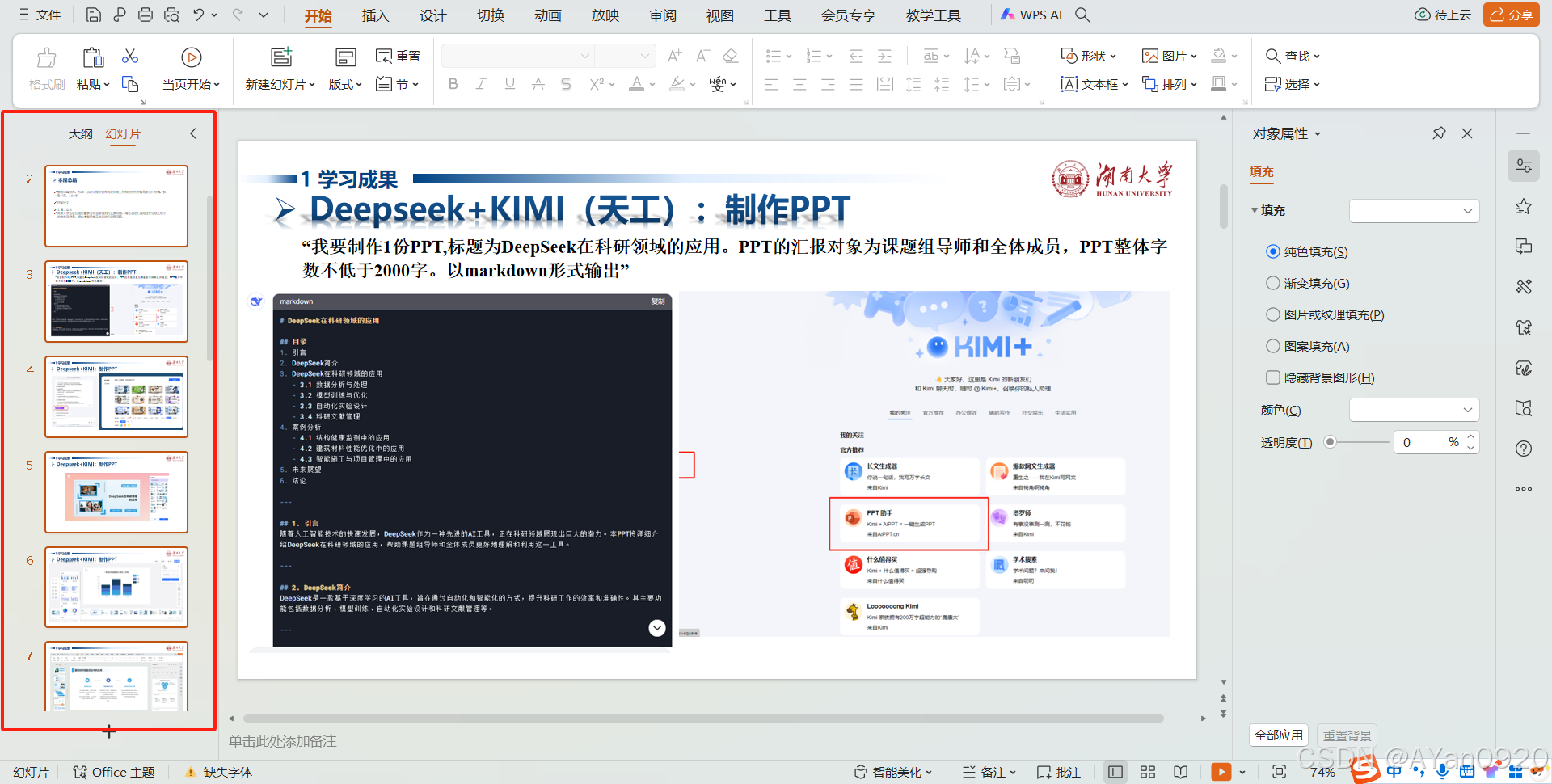Click the Cut scissors icon

click(x=130, y=56)
